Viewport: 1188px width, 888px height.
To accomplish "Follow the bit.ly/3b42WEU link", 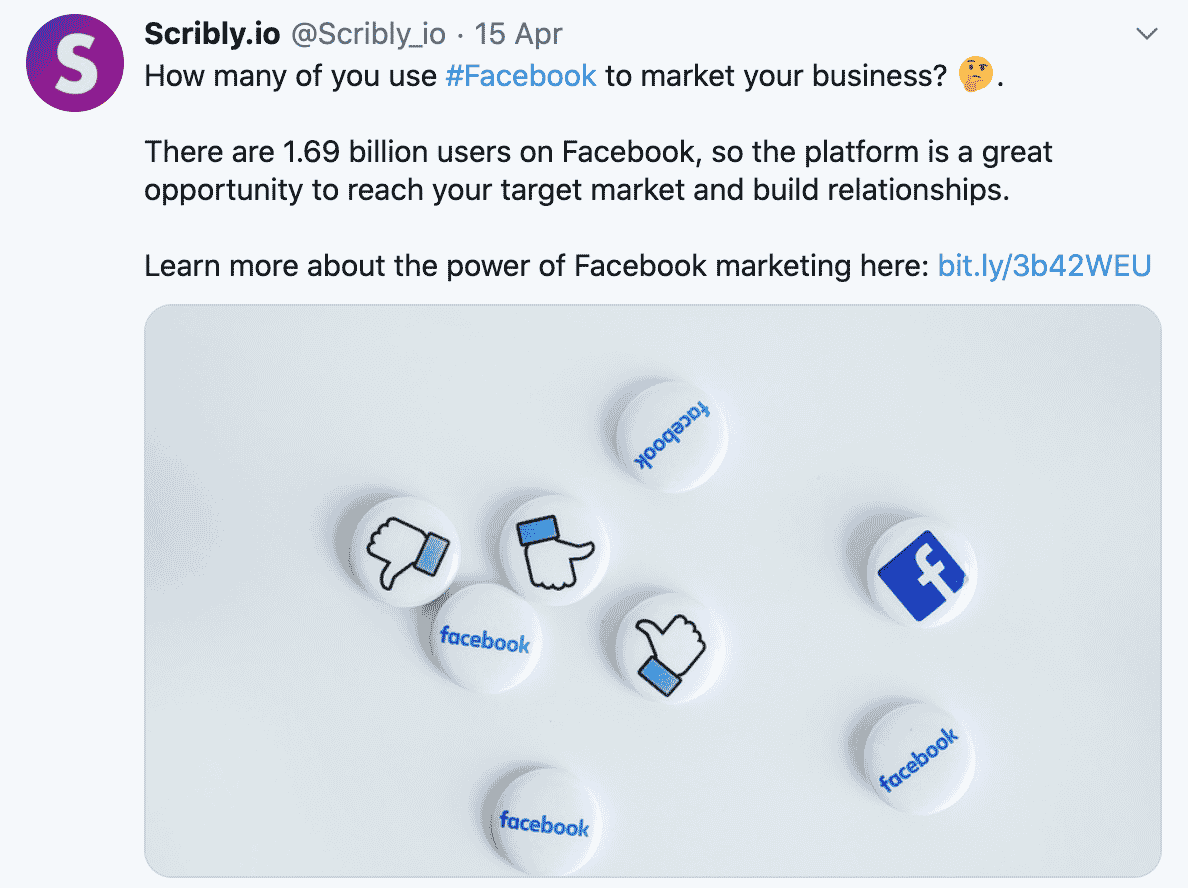I will 1045,266.
